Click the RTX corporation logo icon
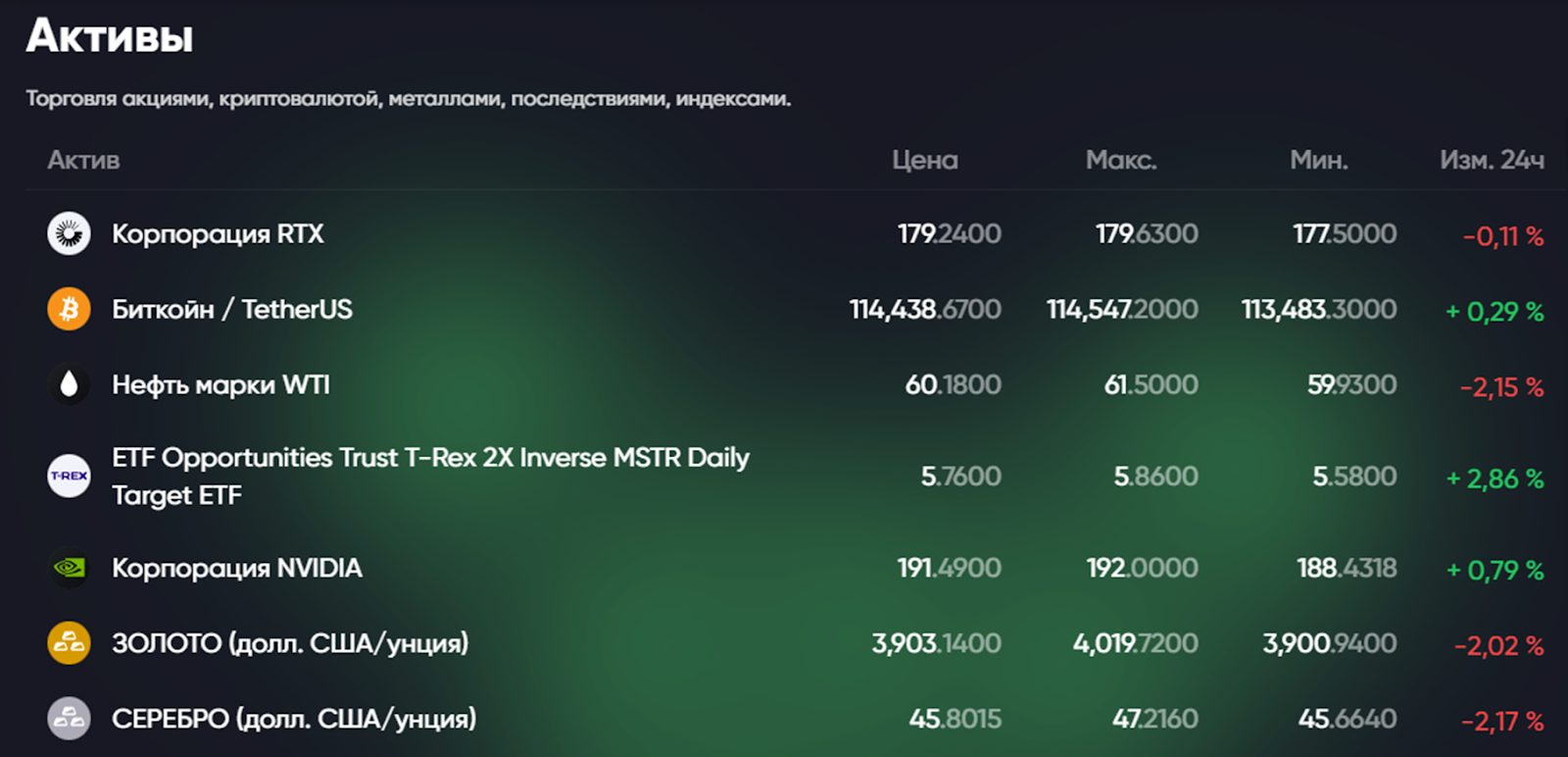The height and width of the screenshot is (757, 1568). point(69,233)
